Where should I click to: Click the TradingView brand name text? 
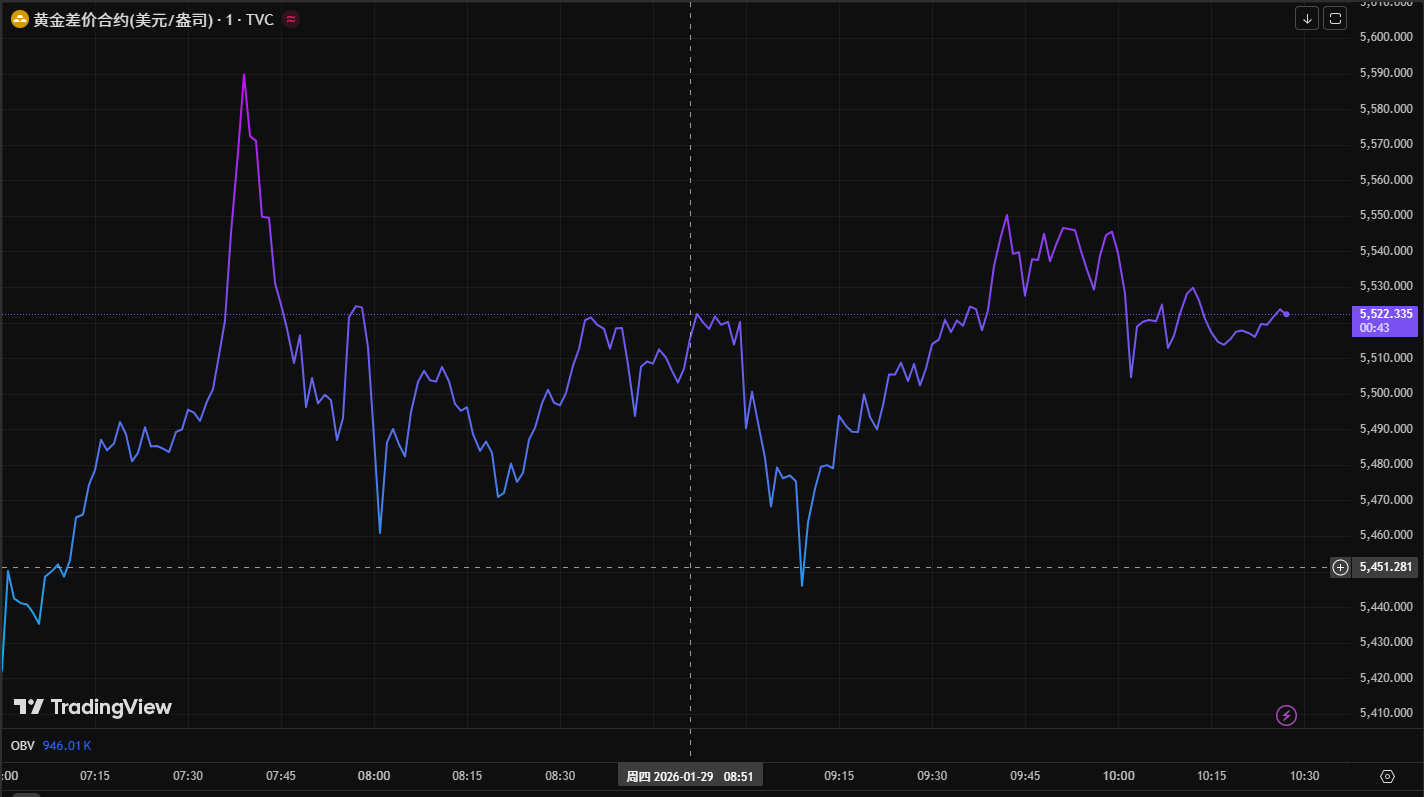(x=113, y=706)
